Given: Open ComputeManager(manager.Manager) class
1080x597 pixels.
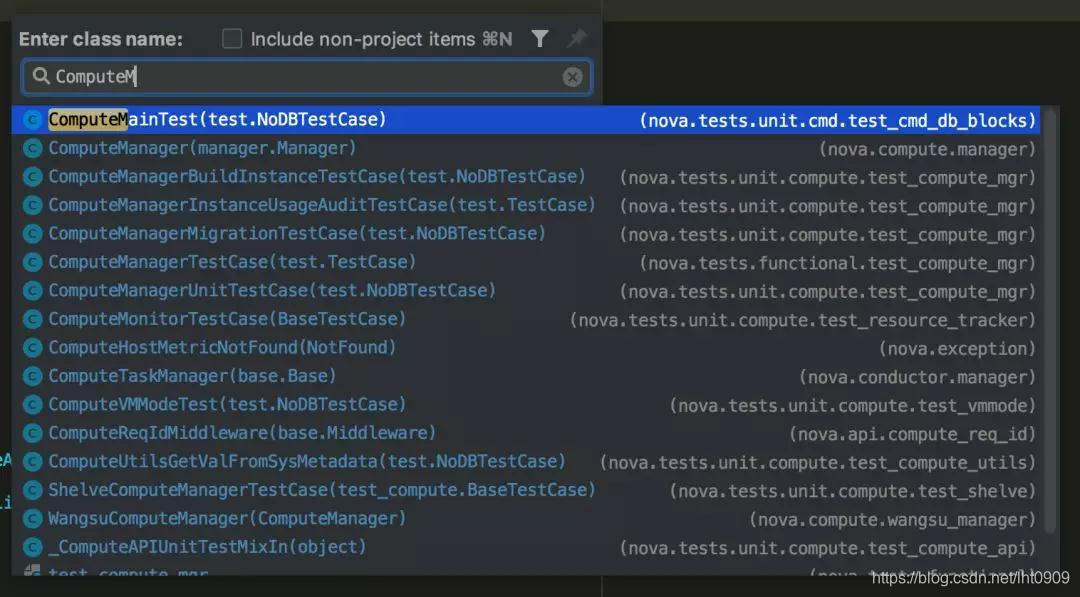Looking at the screenshot, I should pos(526,148).
